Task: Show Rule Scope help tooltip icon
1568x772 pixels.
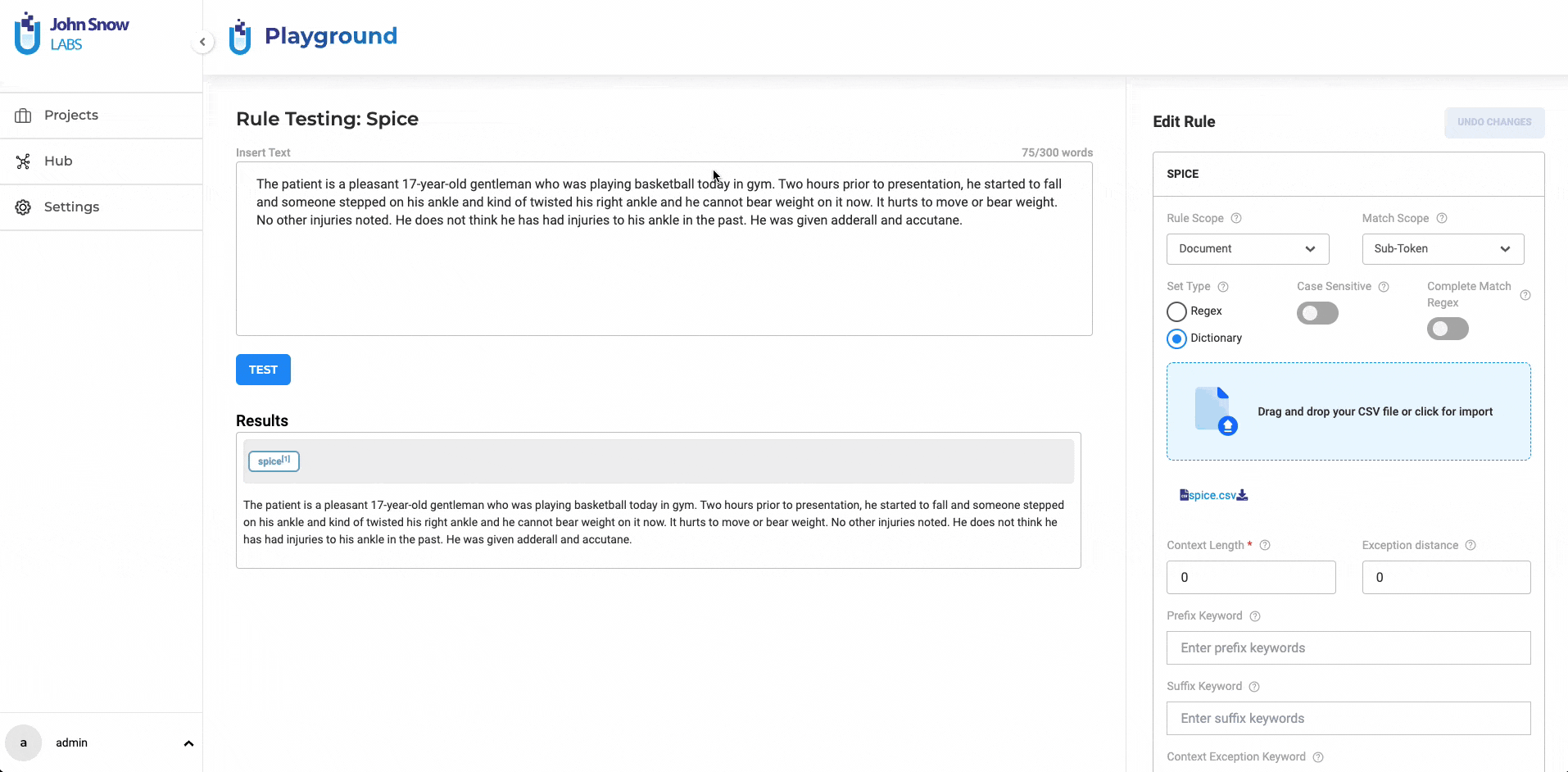Action: tap(1237, 218)
